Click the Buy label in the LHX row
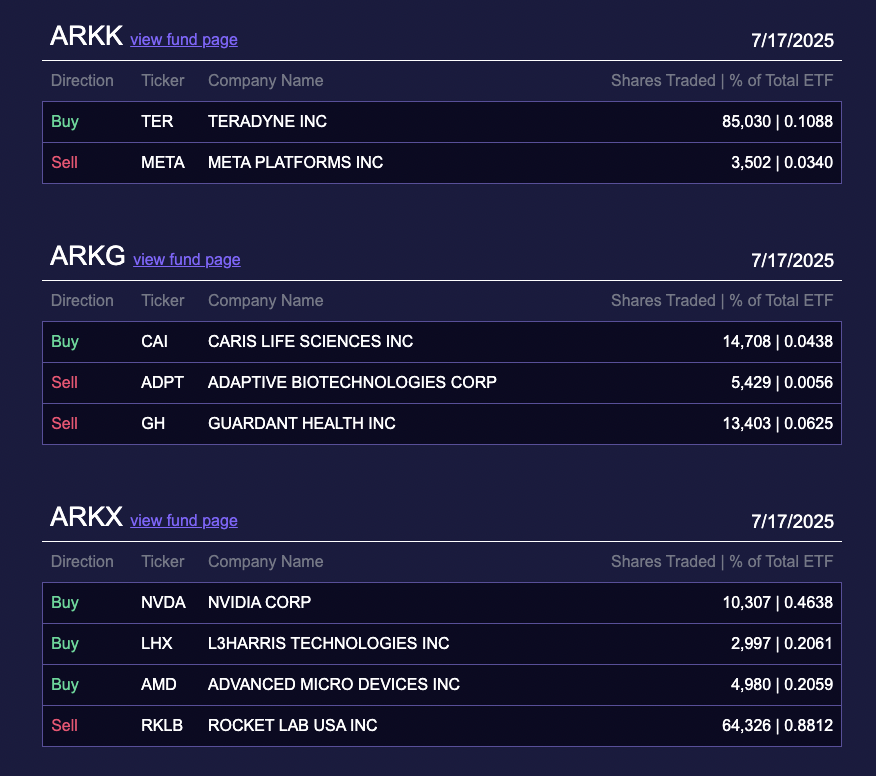Image resolution: width=876 pixels, height=776 pixels. click(x=65, y=644)
